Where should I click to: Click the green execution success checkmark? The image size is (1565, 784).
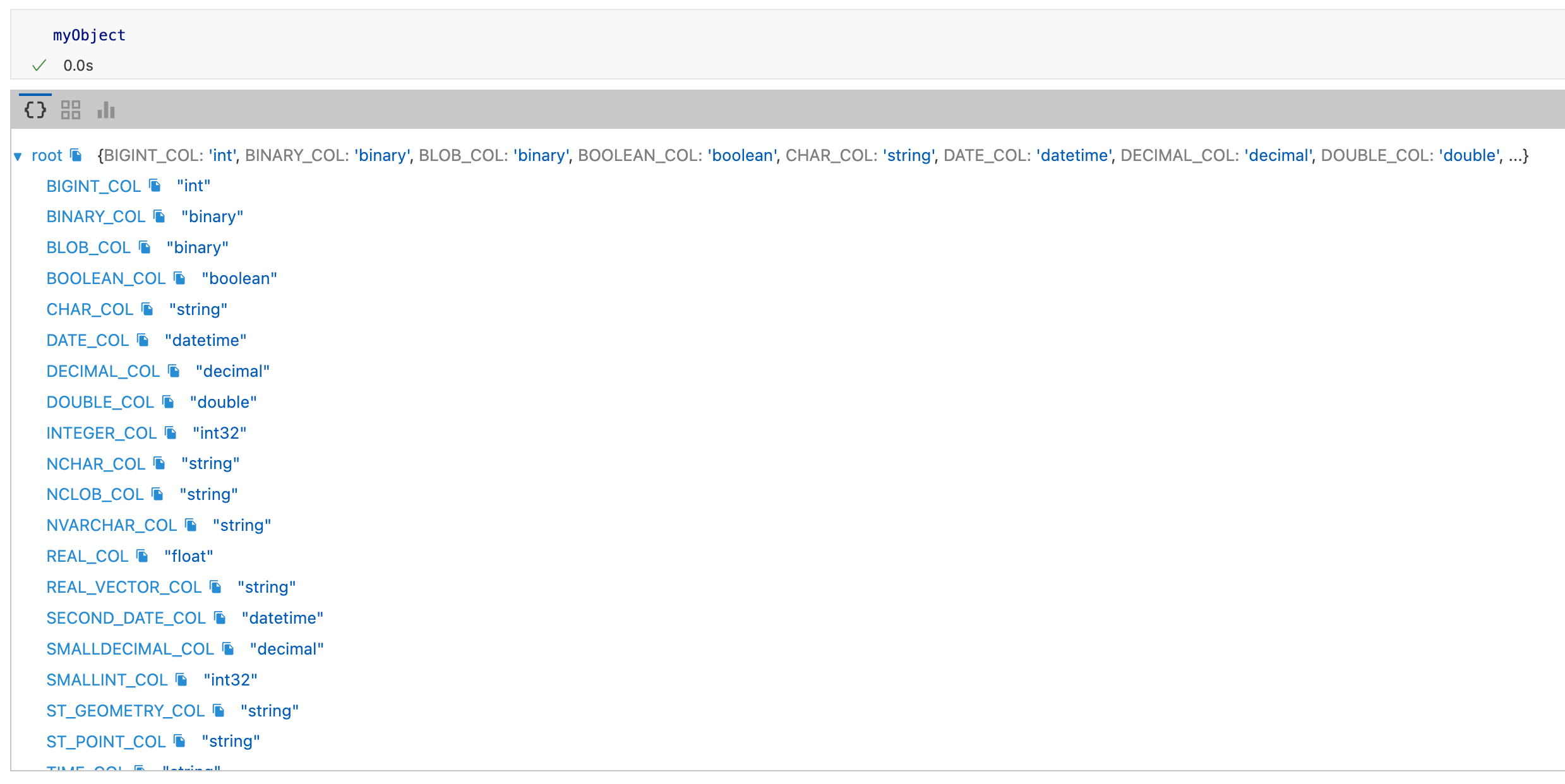coord(39,66)
